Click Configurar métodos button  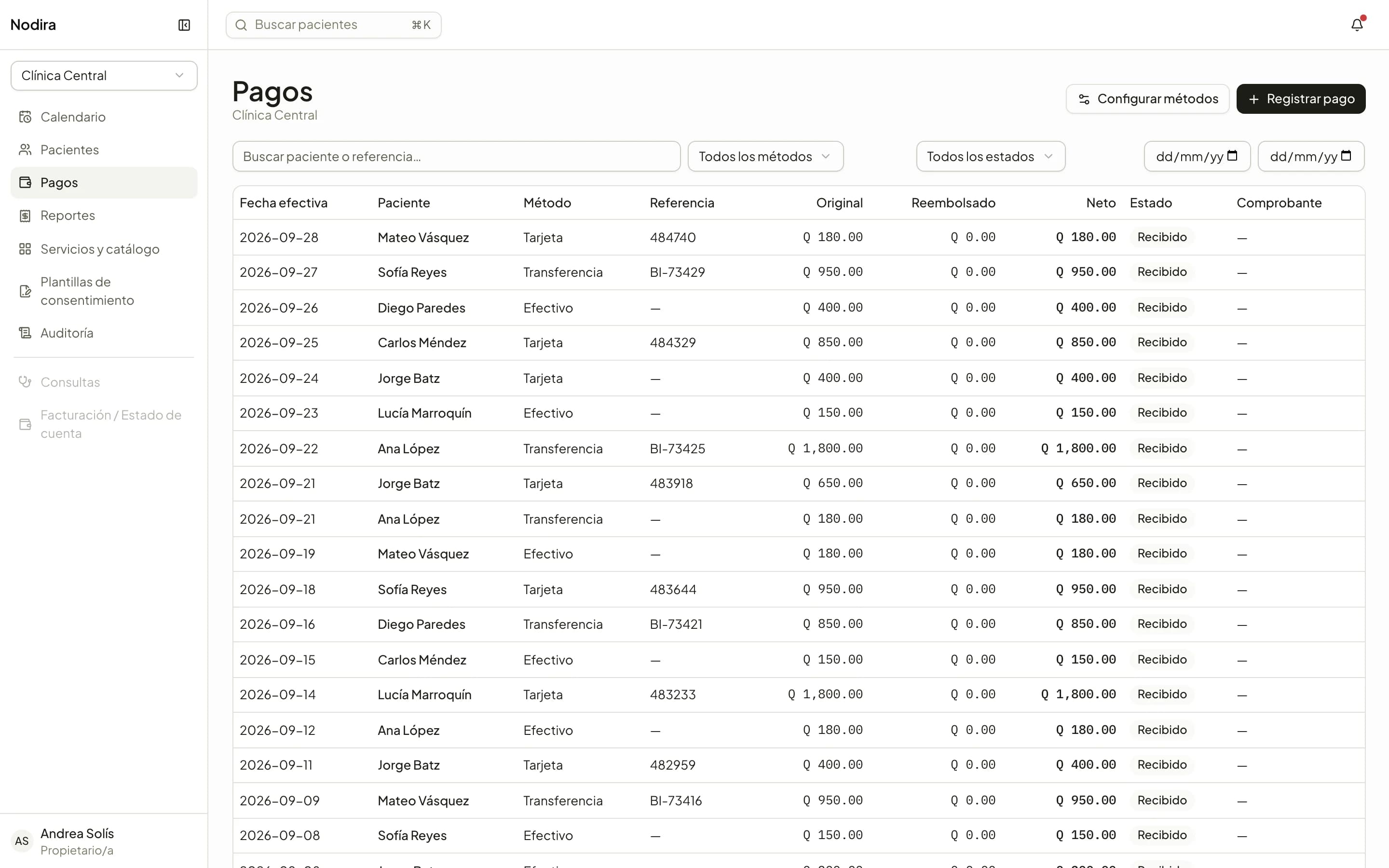coord(1147,99)
